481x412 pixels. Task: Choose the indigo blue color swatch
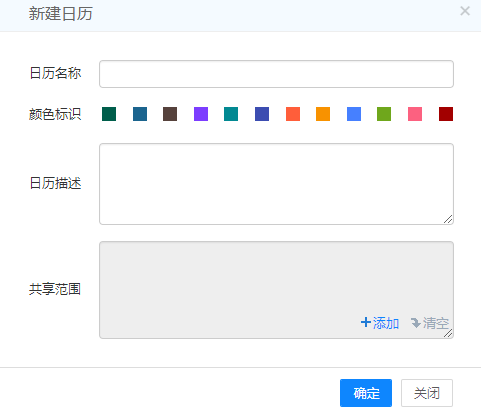pyautogui.click(x=262, y=114)
